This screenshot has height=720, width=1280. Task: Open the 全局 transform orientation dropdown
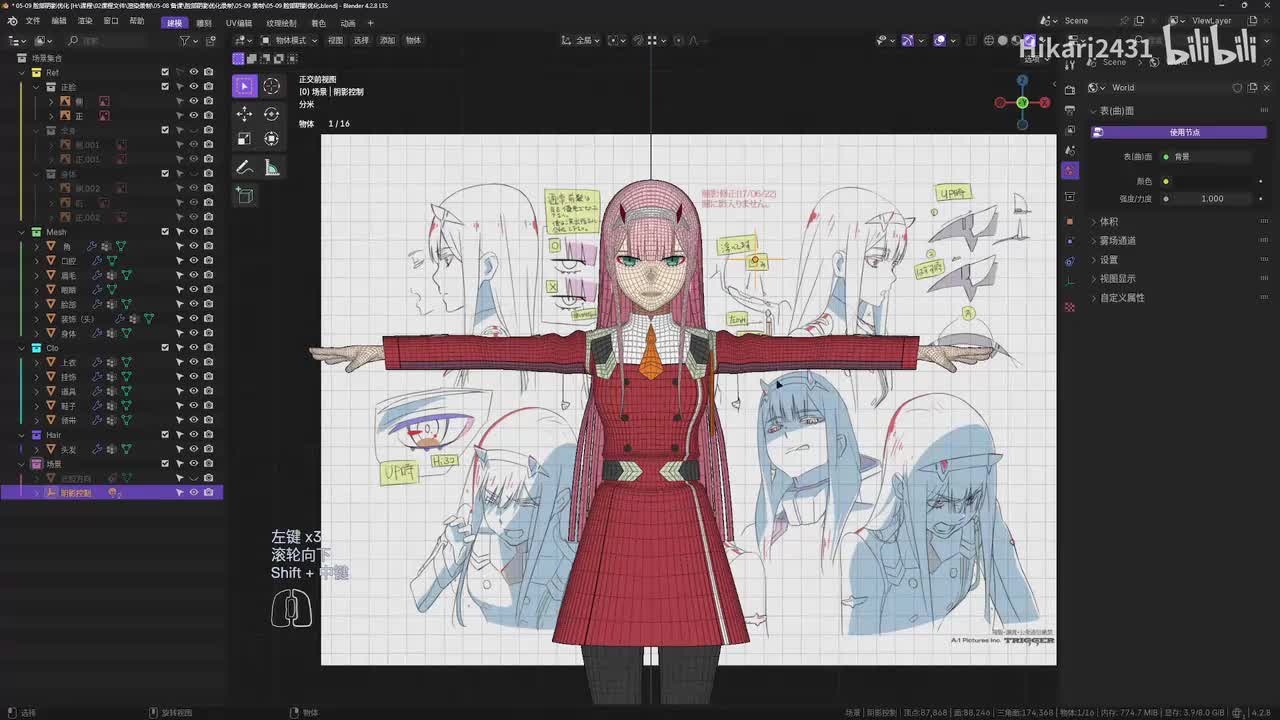pos(583,41)
